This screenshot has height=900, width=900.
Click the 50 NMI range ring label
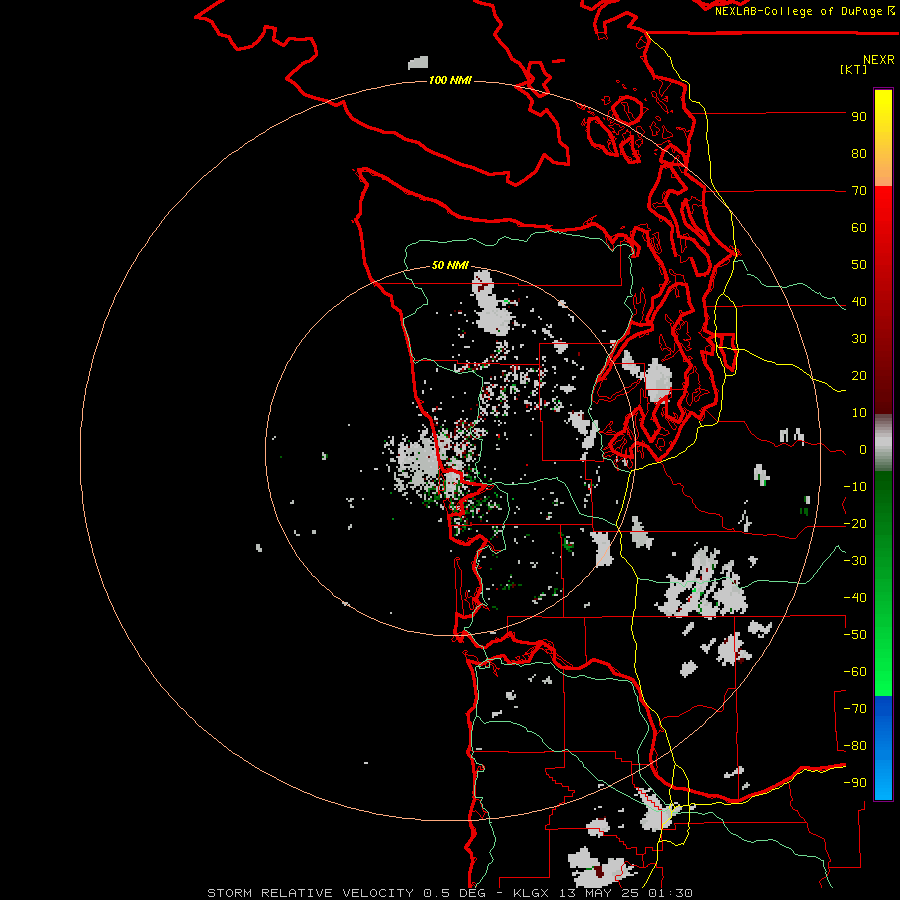tap(450, 265)
